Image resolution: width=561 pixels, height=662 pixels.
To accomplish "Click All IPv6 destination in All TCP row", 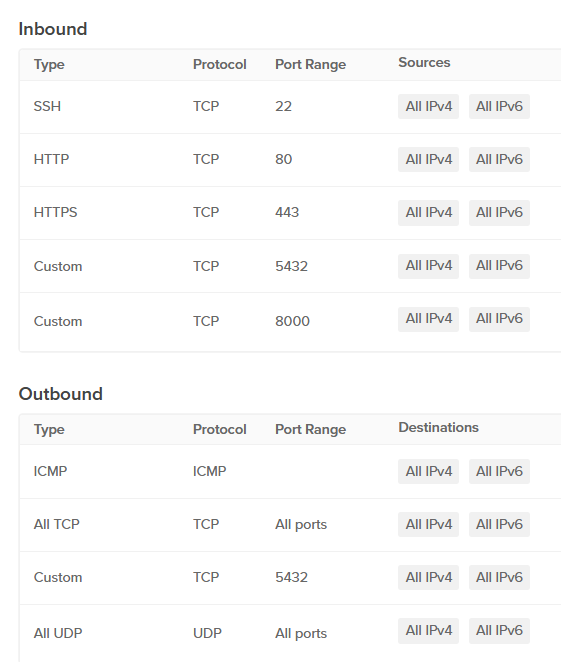I will pos(499,524).
